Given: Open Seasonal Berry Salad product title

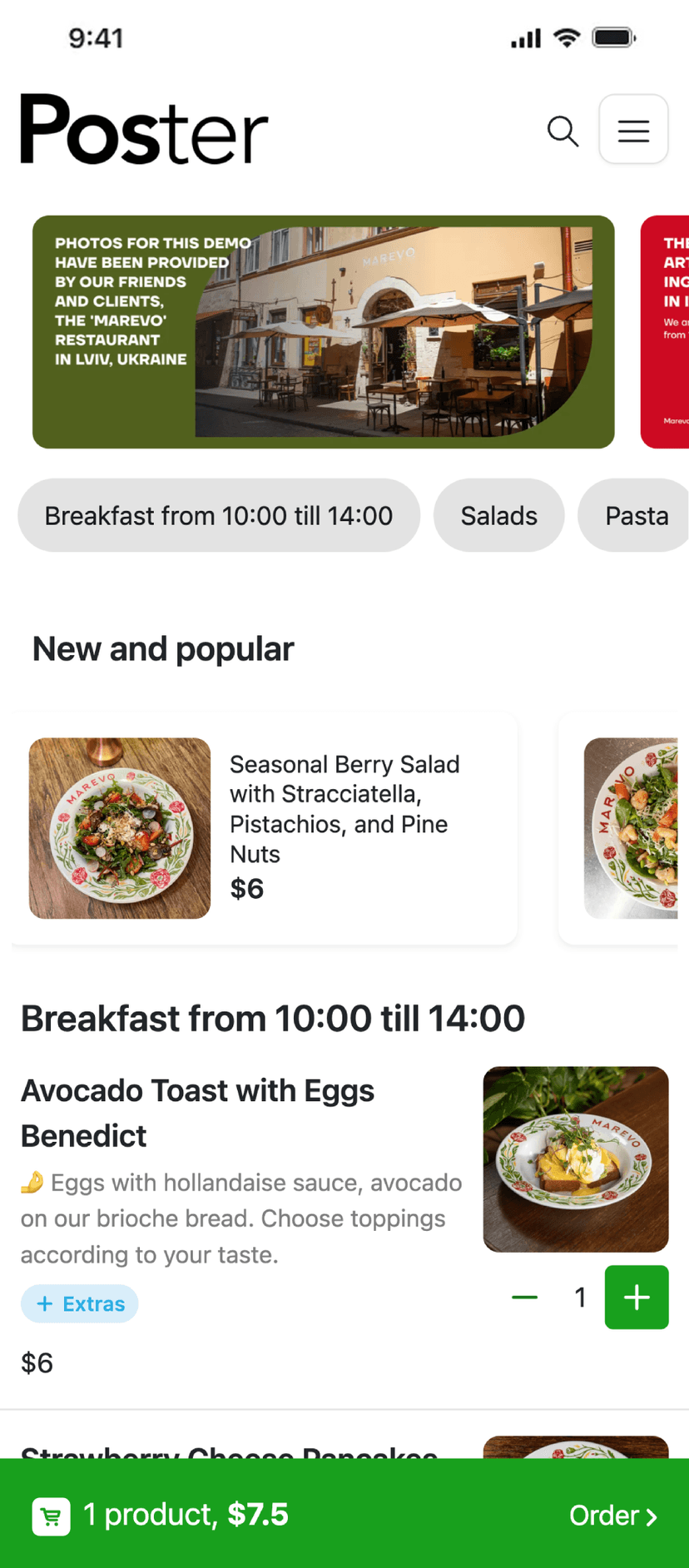Looking at the screenshot, I should (x=344, y=808).
